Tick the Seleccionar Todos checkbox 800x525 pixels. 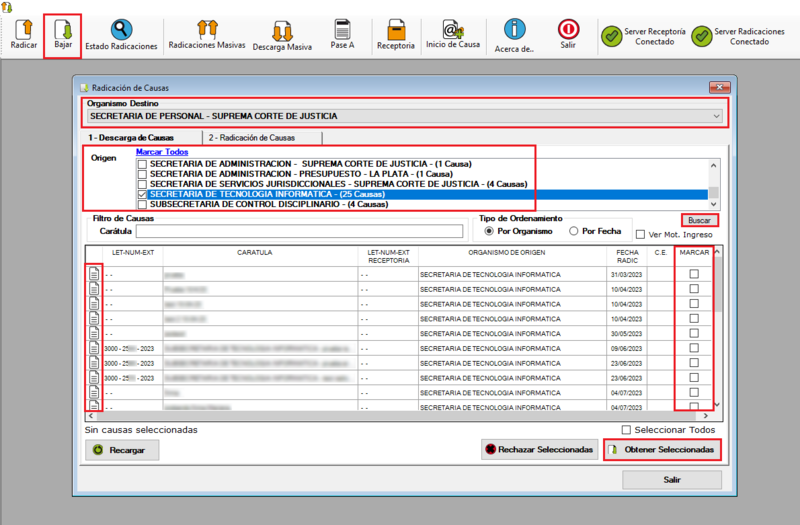coord(626,430)
